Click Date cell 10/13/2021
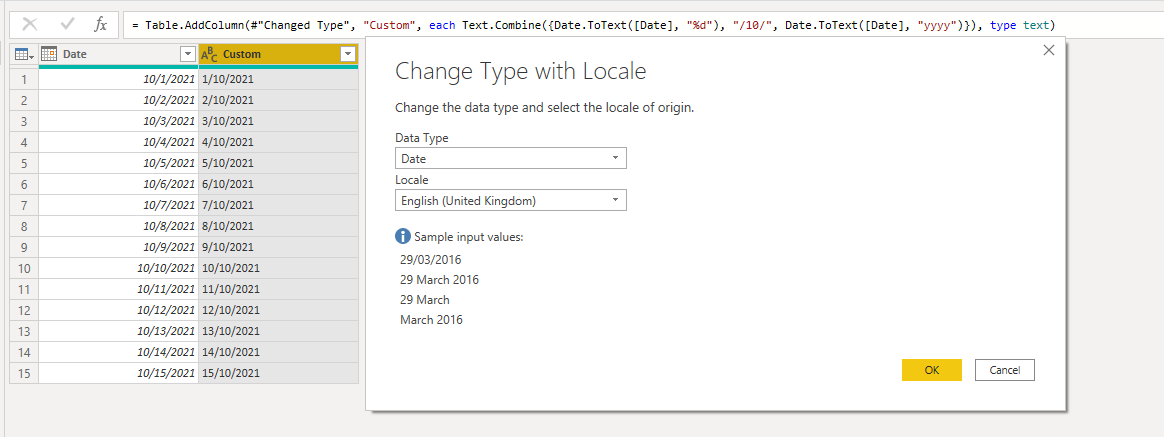 click(119, 331)
